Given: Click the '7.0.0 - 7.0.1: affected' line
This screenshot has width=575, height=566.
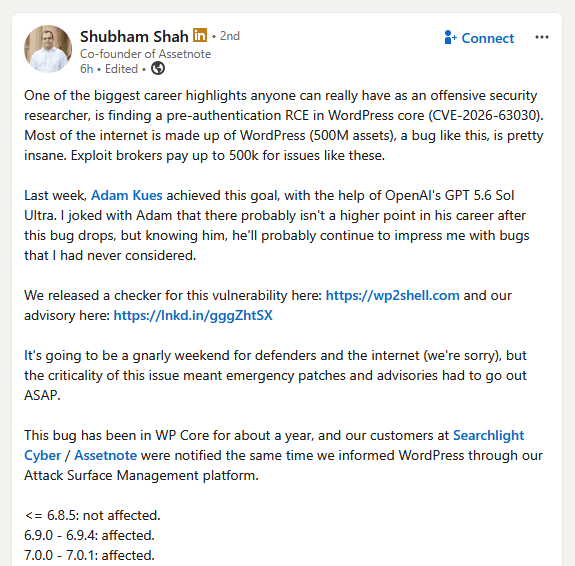Looking at the screenshot, I should click(89, 555).
